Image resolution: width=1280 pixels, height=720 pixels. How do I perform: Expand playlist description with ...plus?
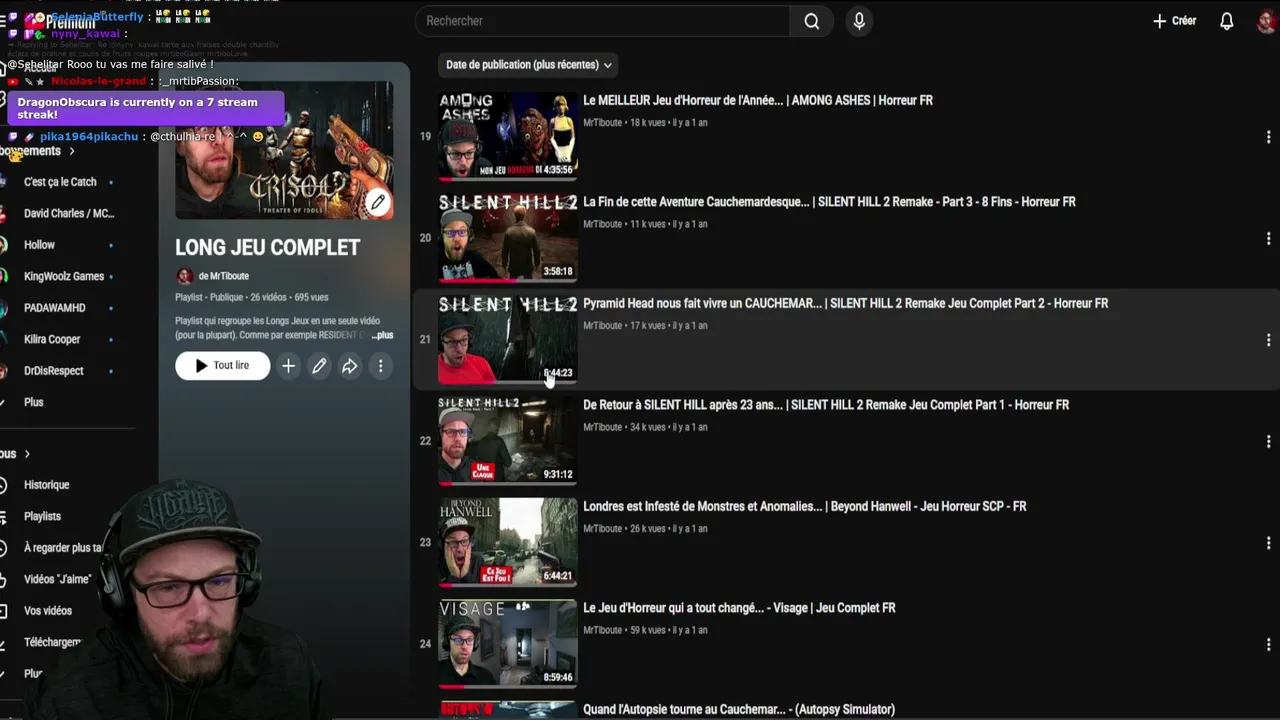coord(382,335)
